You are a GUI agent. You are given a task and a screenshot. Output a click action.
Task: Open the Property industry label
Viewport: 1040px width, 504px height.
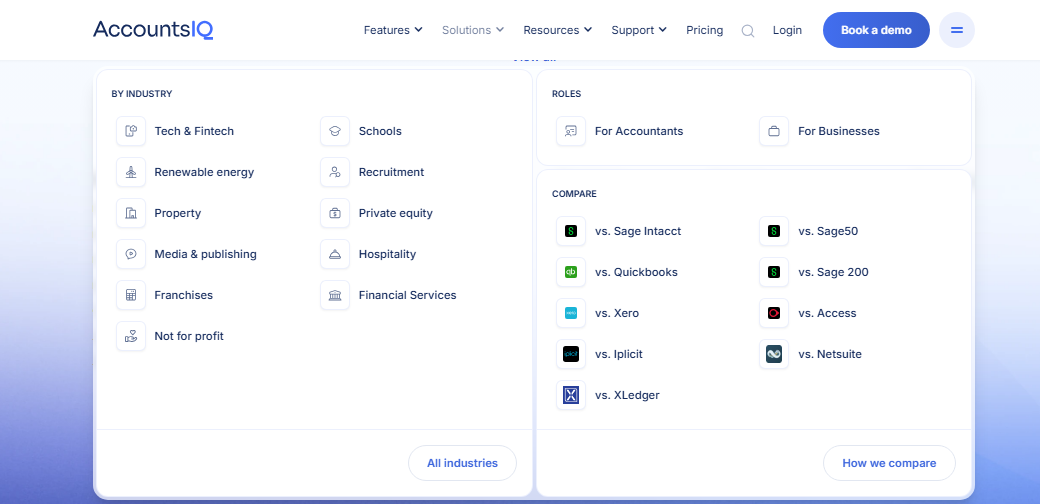(x=178, y=214)
